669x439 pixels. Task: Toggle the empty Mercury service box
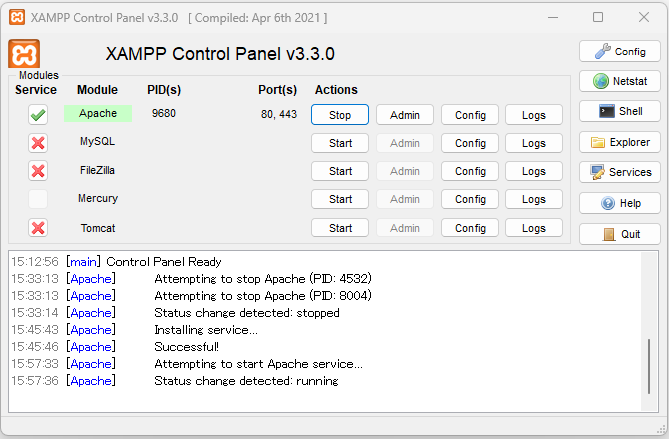click(38, 199)
